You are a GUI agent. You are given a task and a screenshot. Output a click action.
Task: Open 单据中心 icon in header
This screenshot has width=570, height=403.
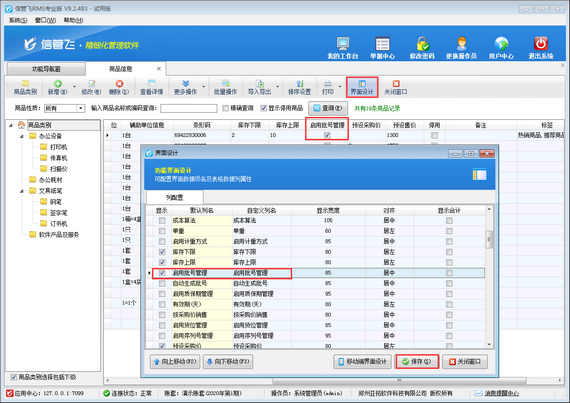[x=382, y=44]
